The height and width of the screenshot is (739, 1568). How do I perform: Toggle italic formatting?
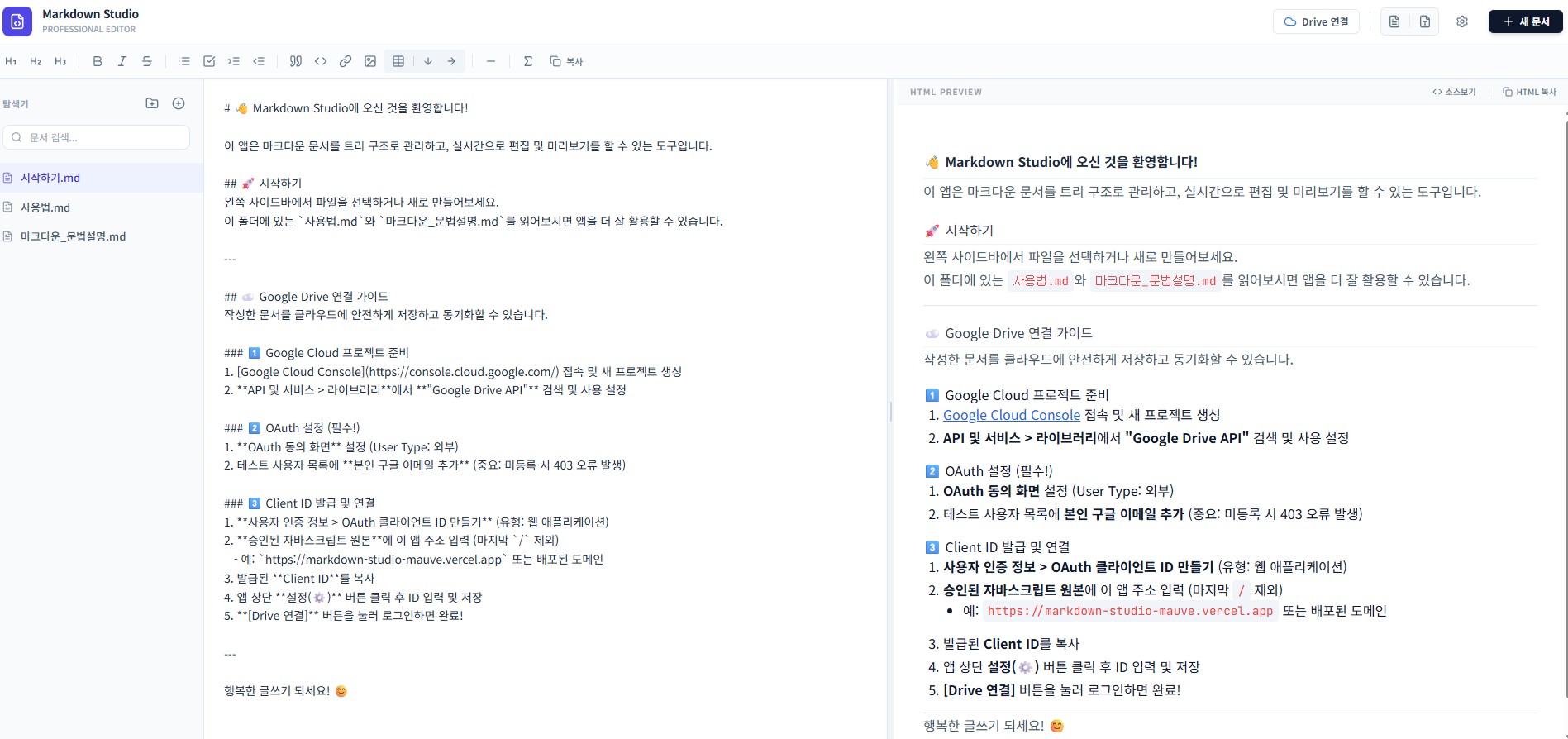pyautogui.click(x=122, y=61)
